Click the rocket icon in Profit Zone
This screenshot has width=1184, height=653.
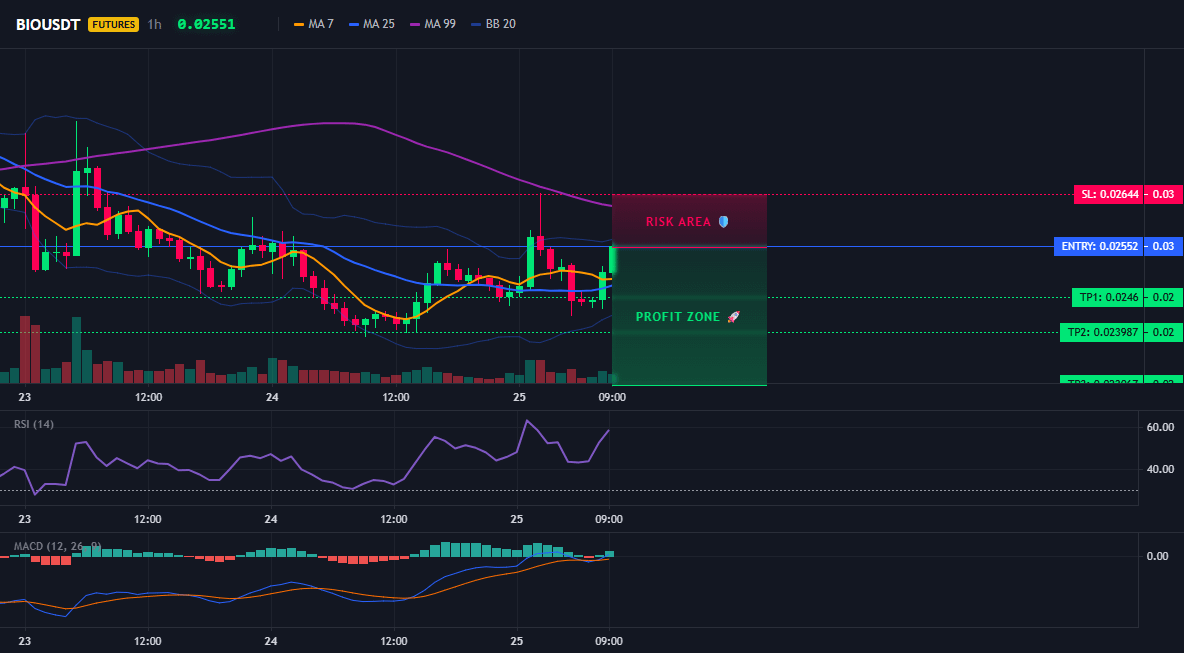click(733, 317)
